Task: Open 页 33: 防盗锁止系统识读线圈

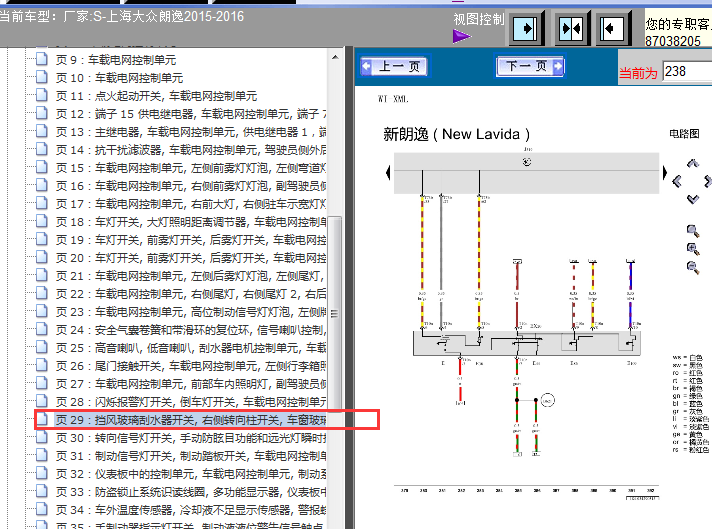Action: (x=191, y=492)
